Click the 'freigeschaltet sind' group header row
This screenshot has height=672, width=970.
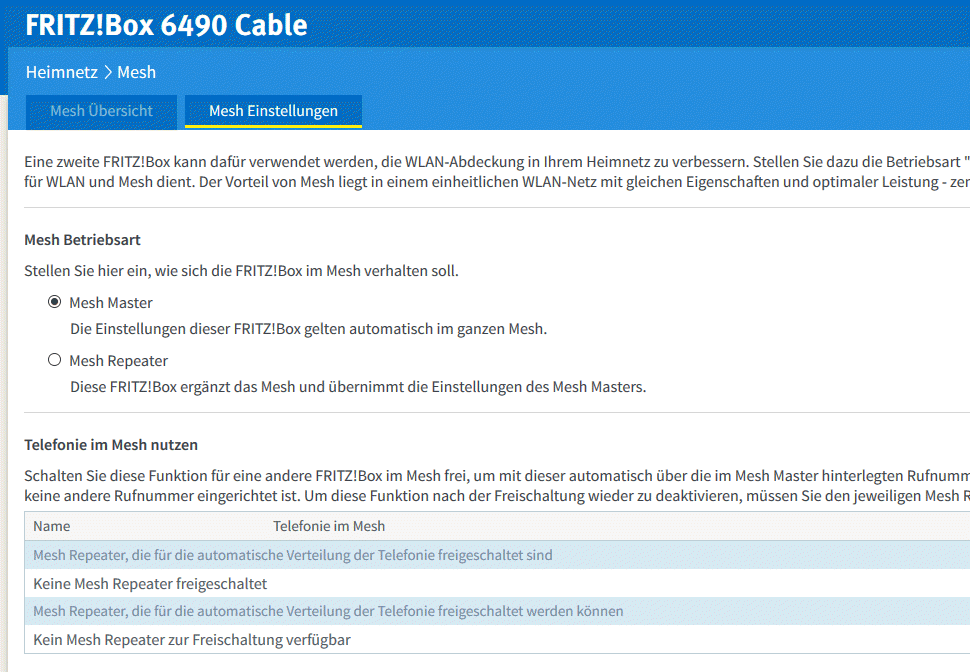(497, 555)
